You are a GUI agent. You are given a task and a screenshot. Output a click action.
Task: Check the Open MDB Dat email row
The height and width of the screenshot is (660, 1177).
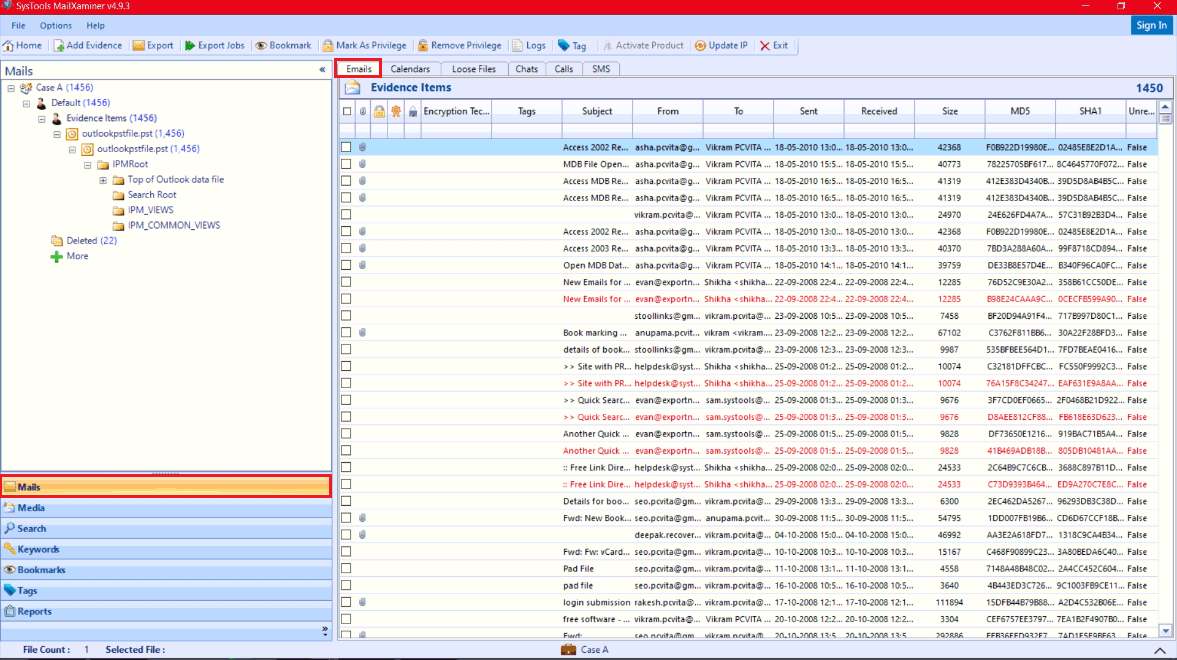(x=346, y=265)
